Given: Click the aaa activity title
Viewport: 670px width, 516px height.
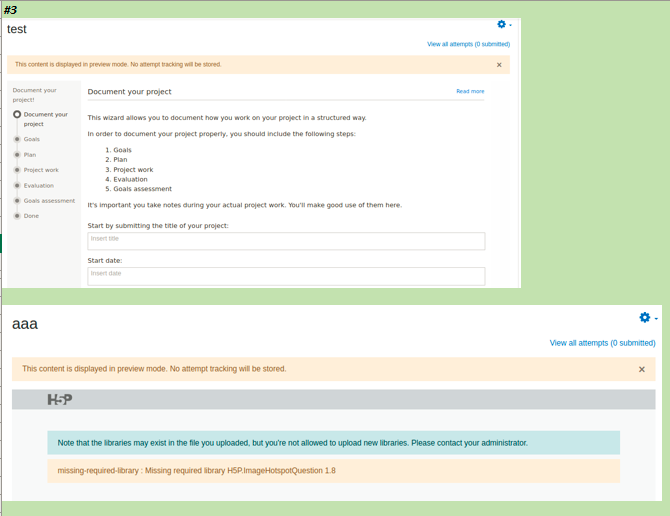Looking at the screenshot, I should (25, 324).
